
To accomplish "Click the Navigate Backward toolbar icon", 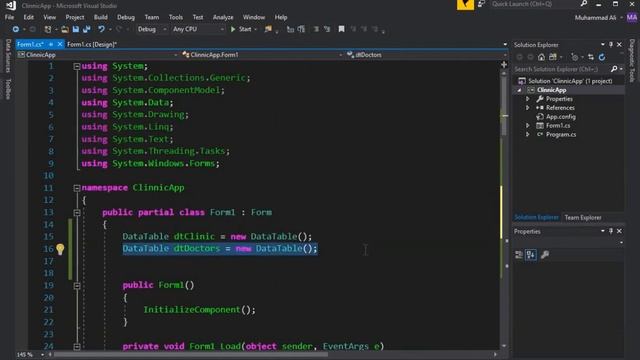I will click(16, 29).
